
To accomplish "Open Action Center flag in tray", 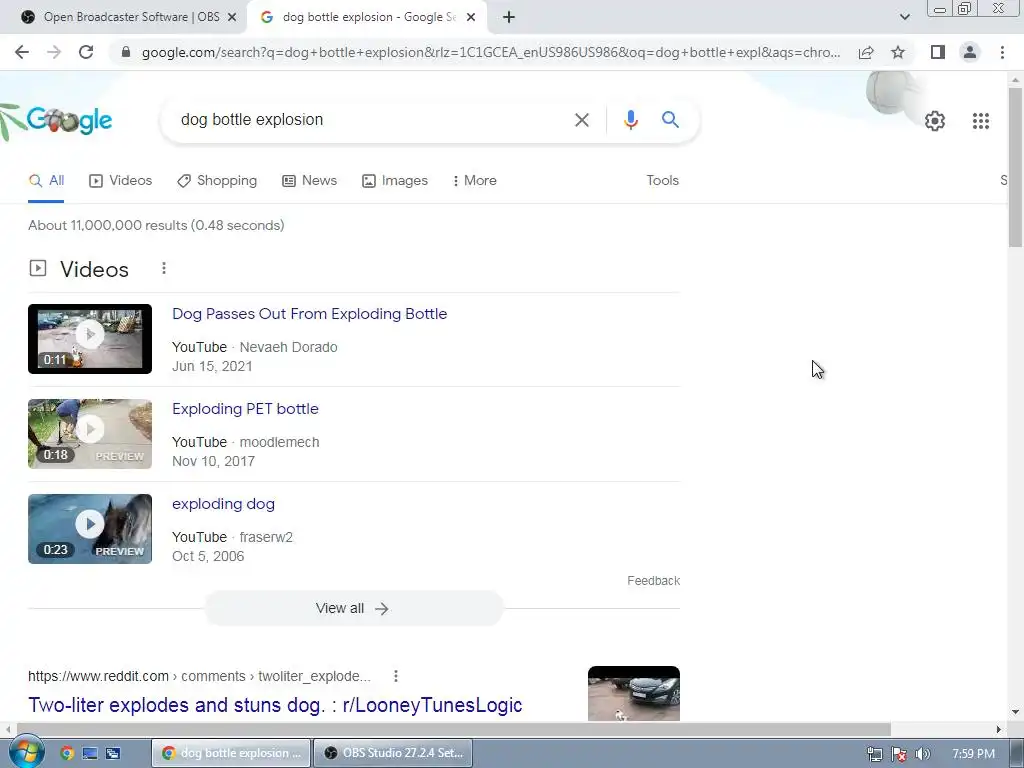I will (x=899, y=754).
